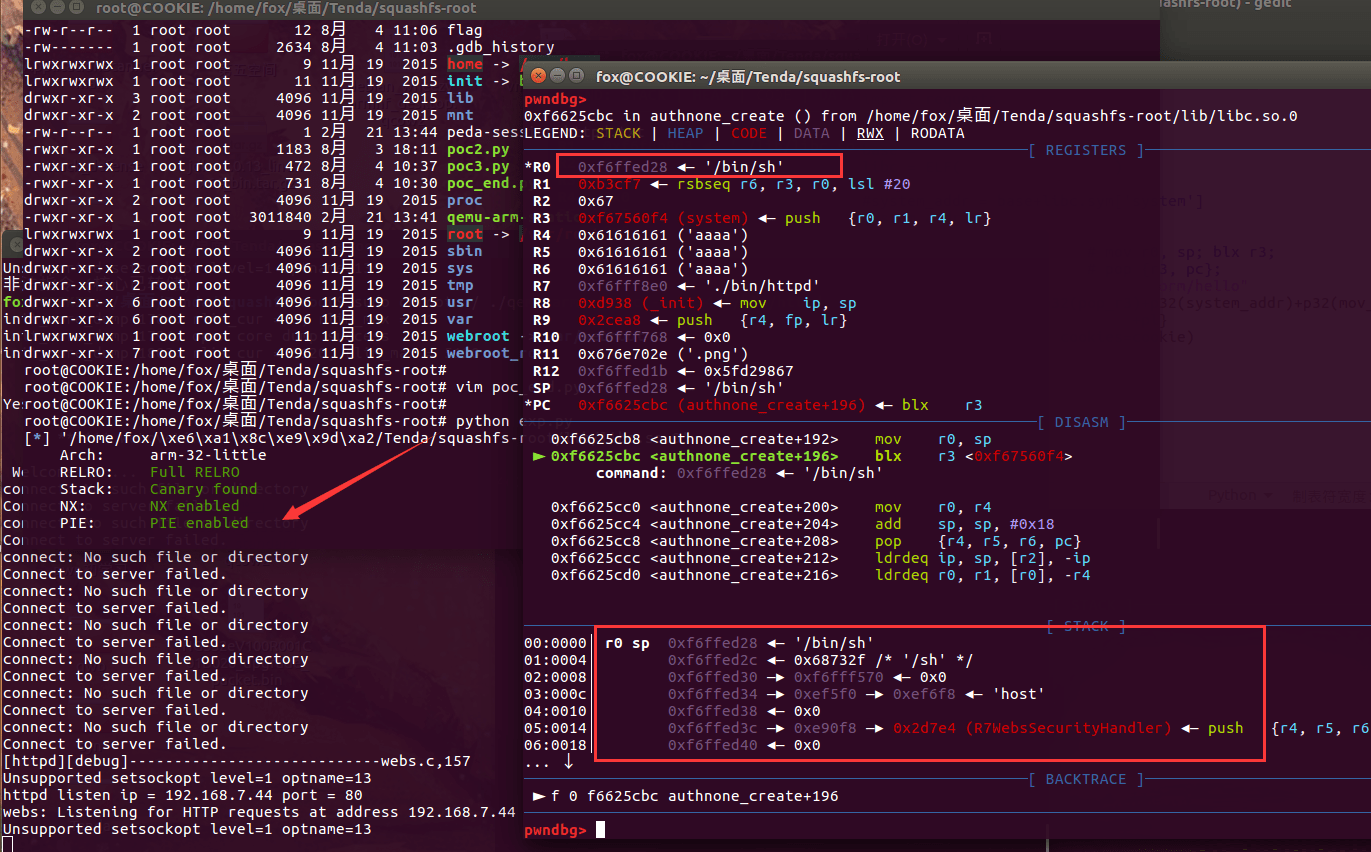The width and height of the screenshot is (1371, 852).
Task: Click CODE in the pwndbg legend
Action: 749,133
